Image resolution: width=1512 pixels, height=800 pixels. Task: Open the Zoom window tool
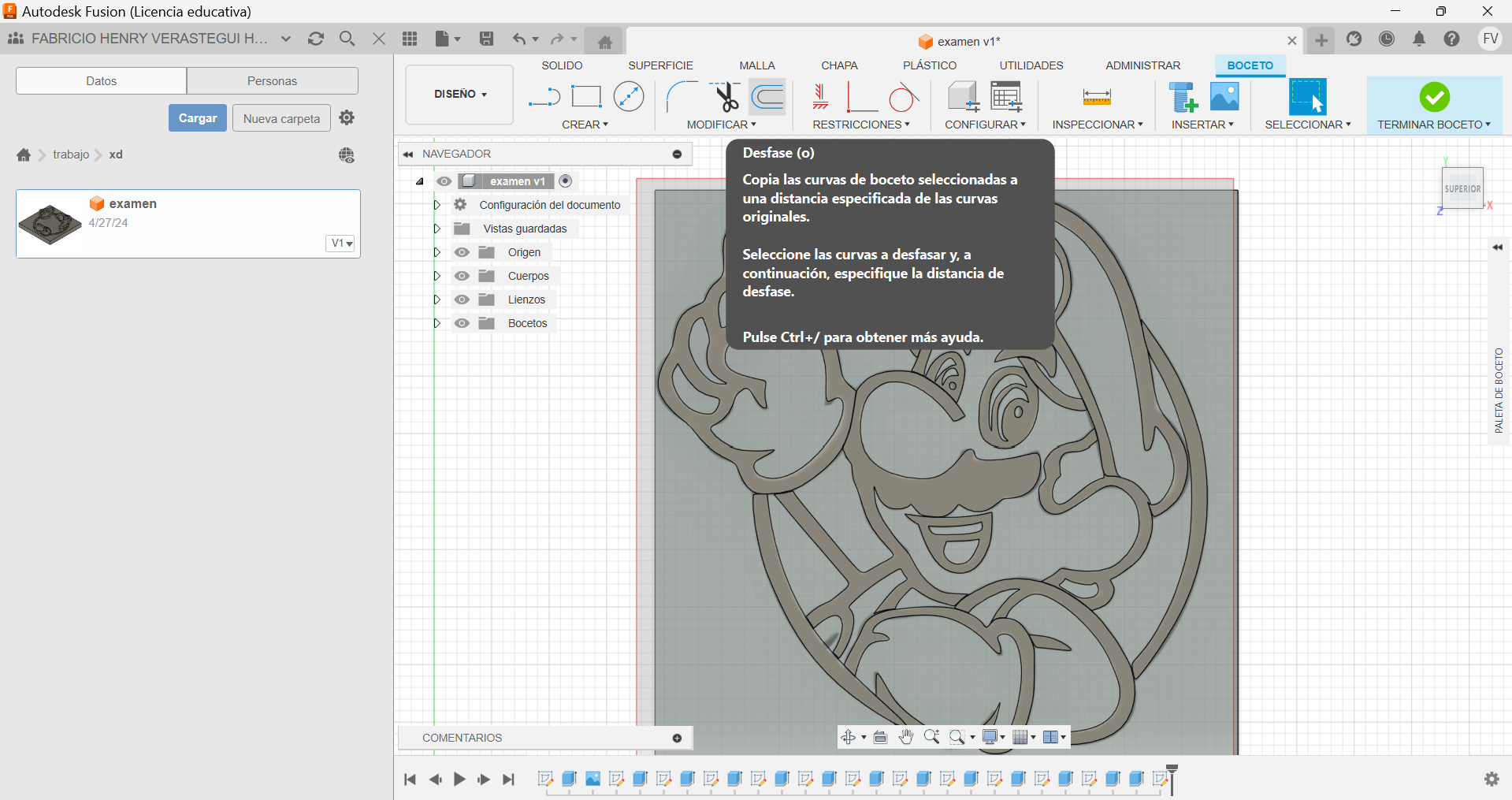pyautogui.click(x=957, y=737)
